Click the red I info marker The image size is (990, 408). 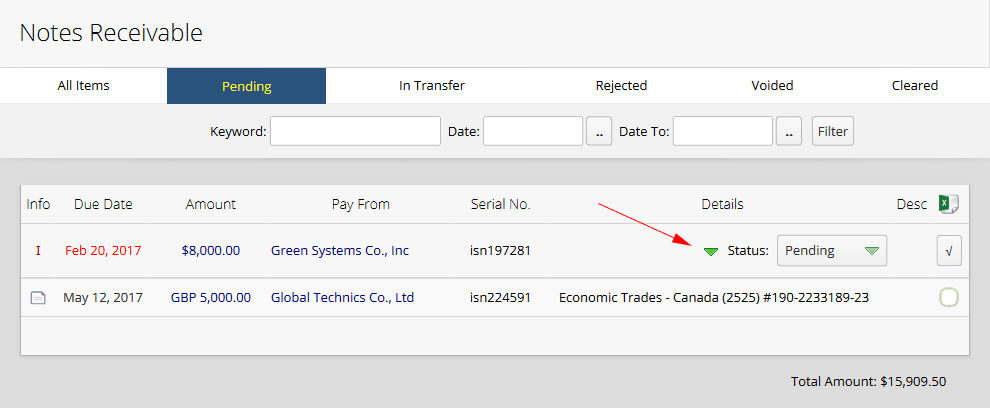tap(38, 251)
